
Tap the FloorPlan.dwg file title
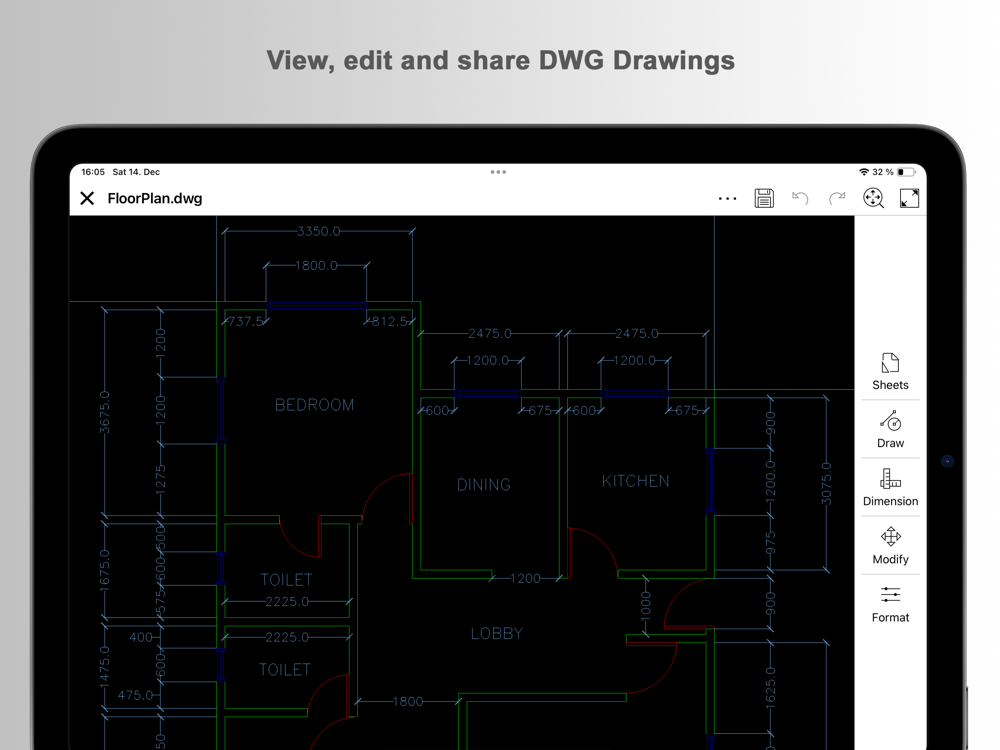pyautogui.click(x=155, y=198)
